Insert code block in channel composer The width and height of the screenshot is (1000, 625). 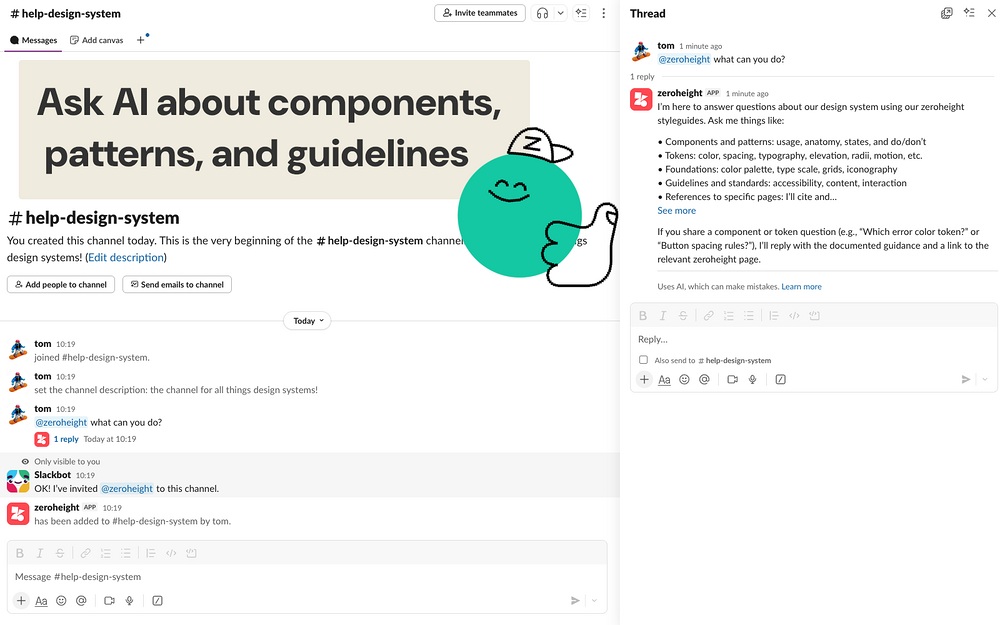(191, 553)
